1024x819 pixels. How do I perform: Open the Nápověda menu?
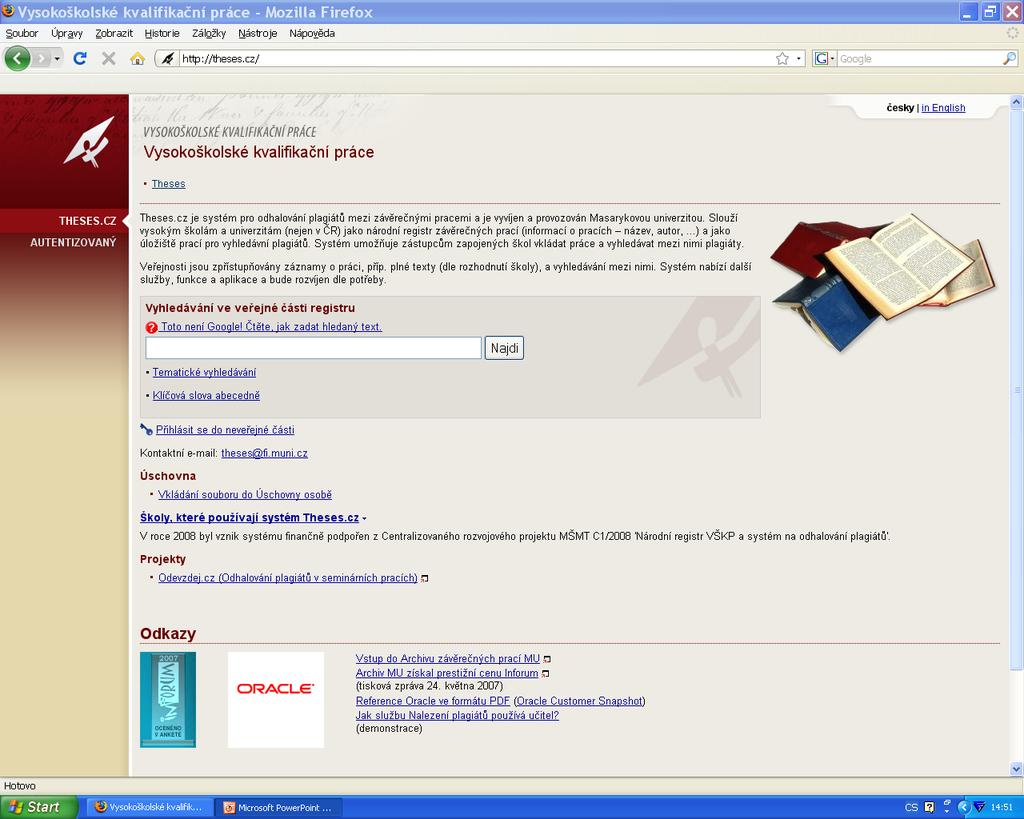pyautogui.click(x=312, y=33)
